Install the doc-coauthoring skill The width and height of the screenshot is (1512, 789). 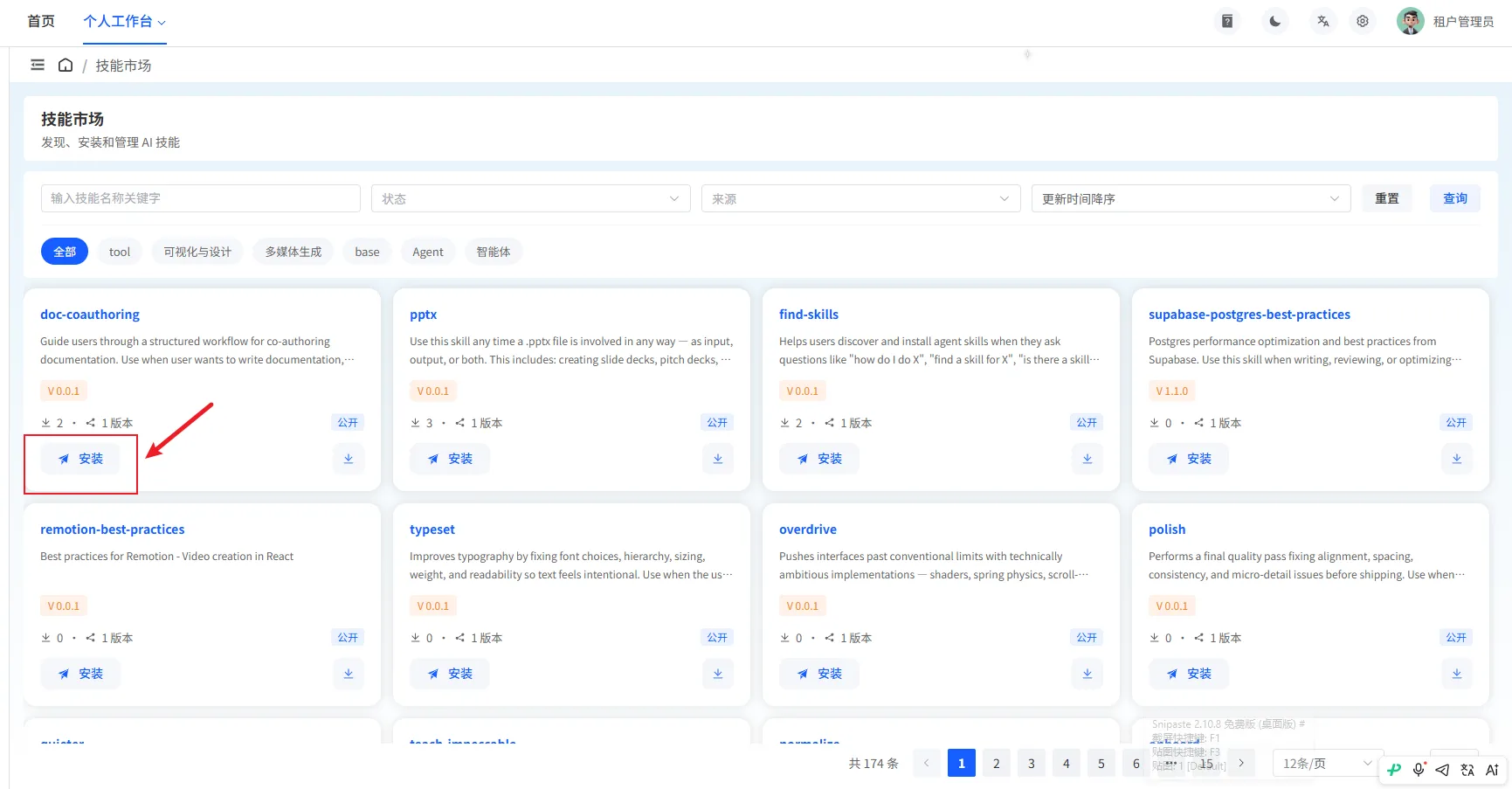(80, 459)
